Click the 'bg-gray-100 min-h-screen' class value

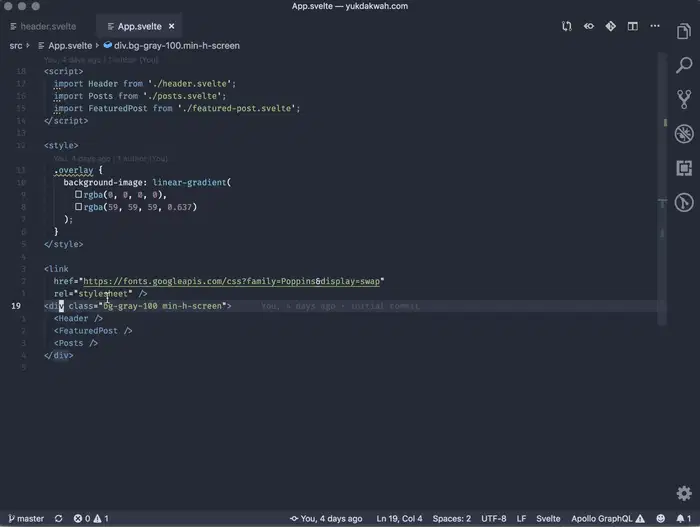click(162, 306)
